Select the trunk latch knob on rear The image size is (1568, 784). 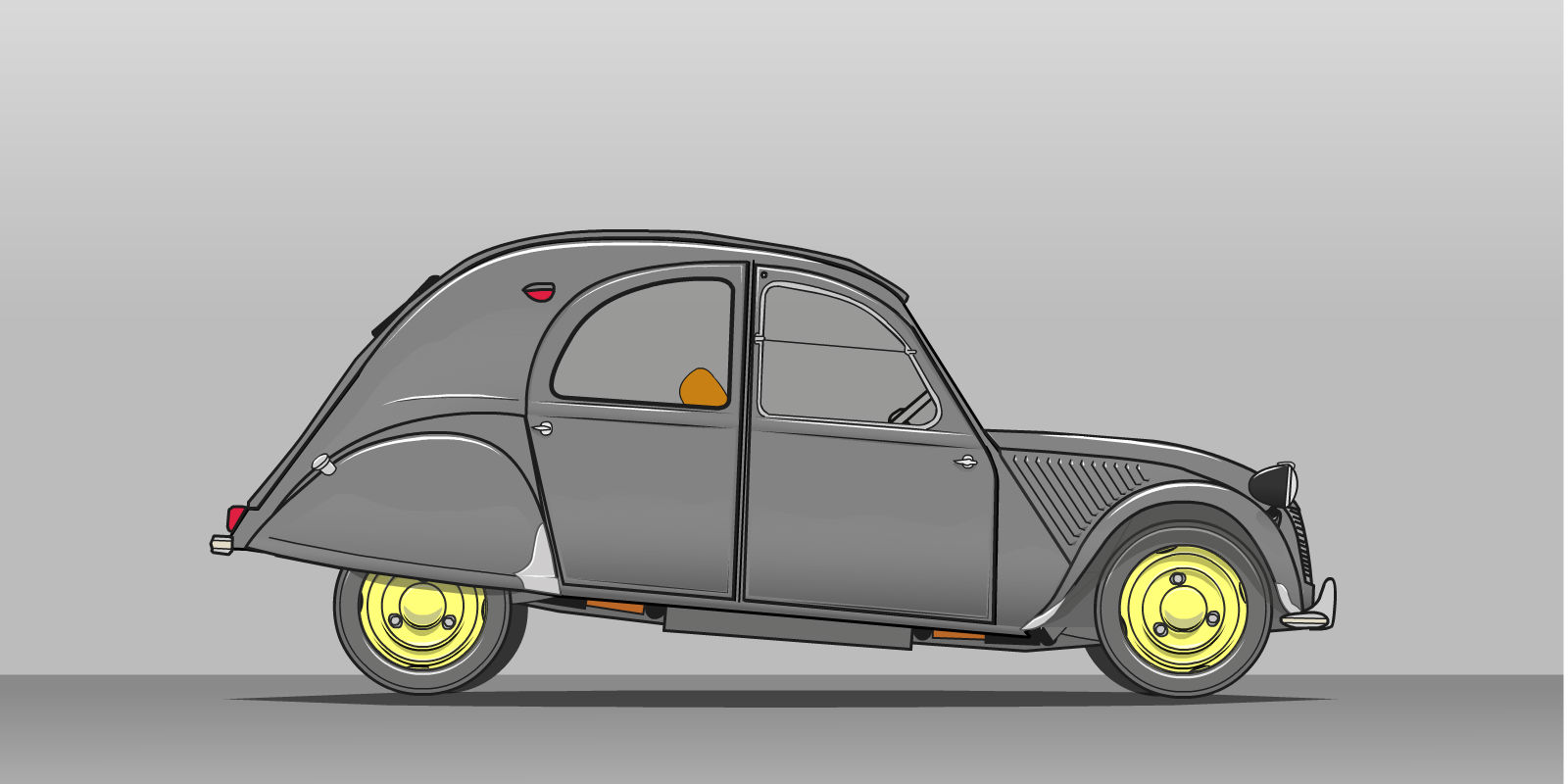(x=322, y=465)
